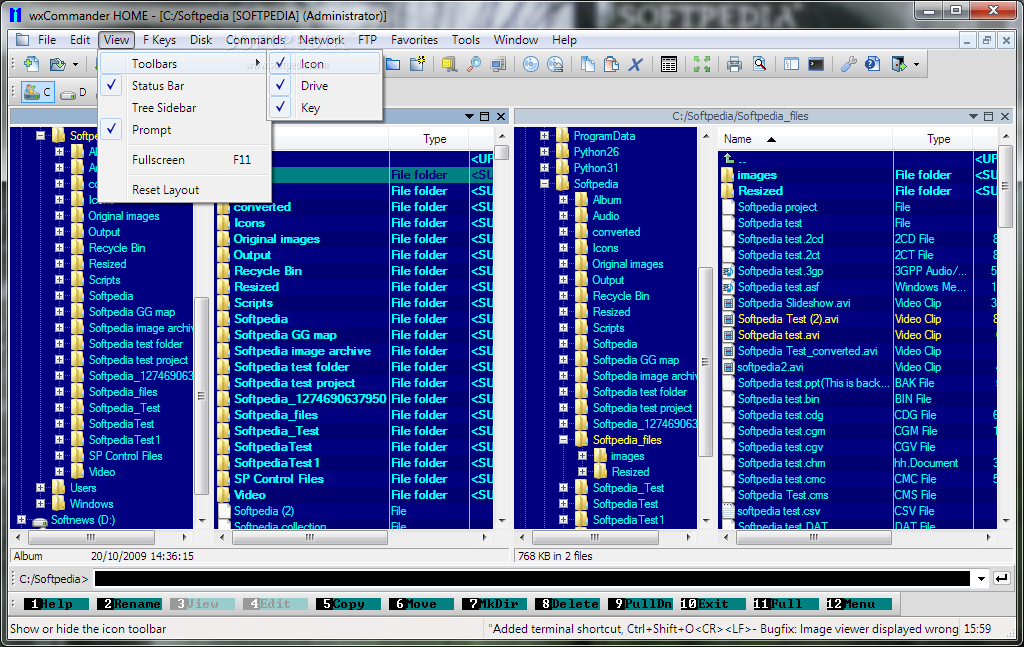This screenshot has height=647, width=1024.
Task: Click the wrench settings toolbar icon
Action: pos(848,64)
